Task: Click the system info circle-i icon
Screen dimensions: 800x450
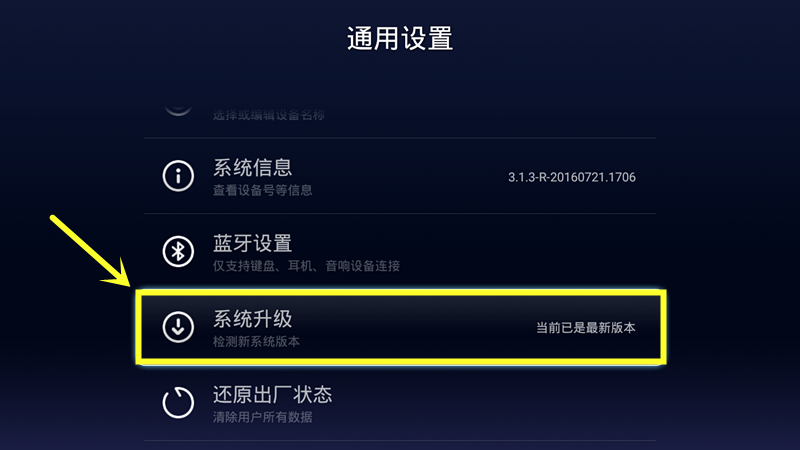Action: click(x=178, y=176)
